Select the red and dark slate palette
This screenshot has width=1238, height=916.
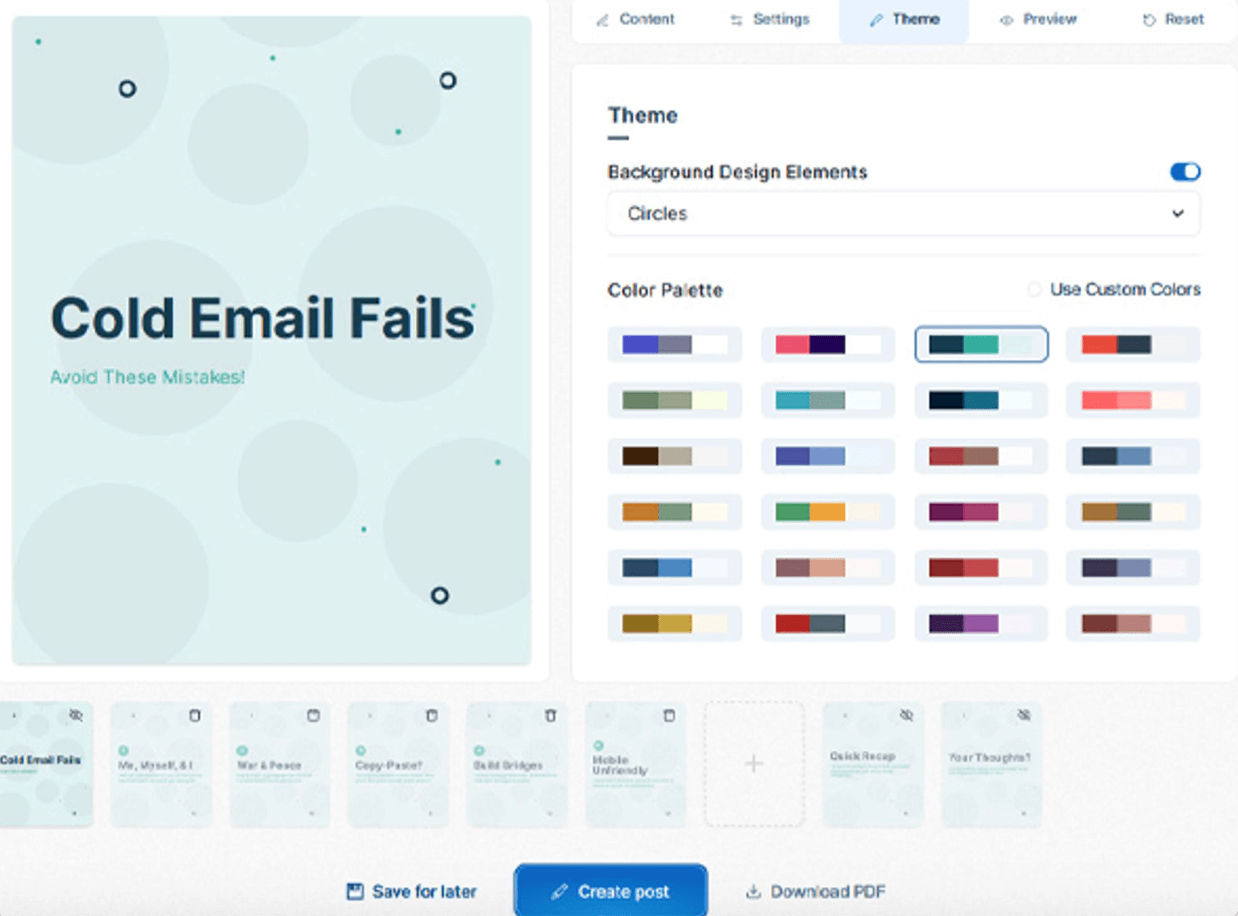1132,345
